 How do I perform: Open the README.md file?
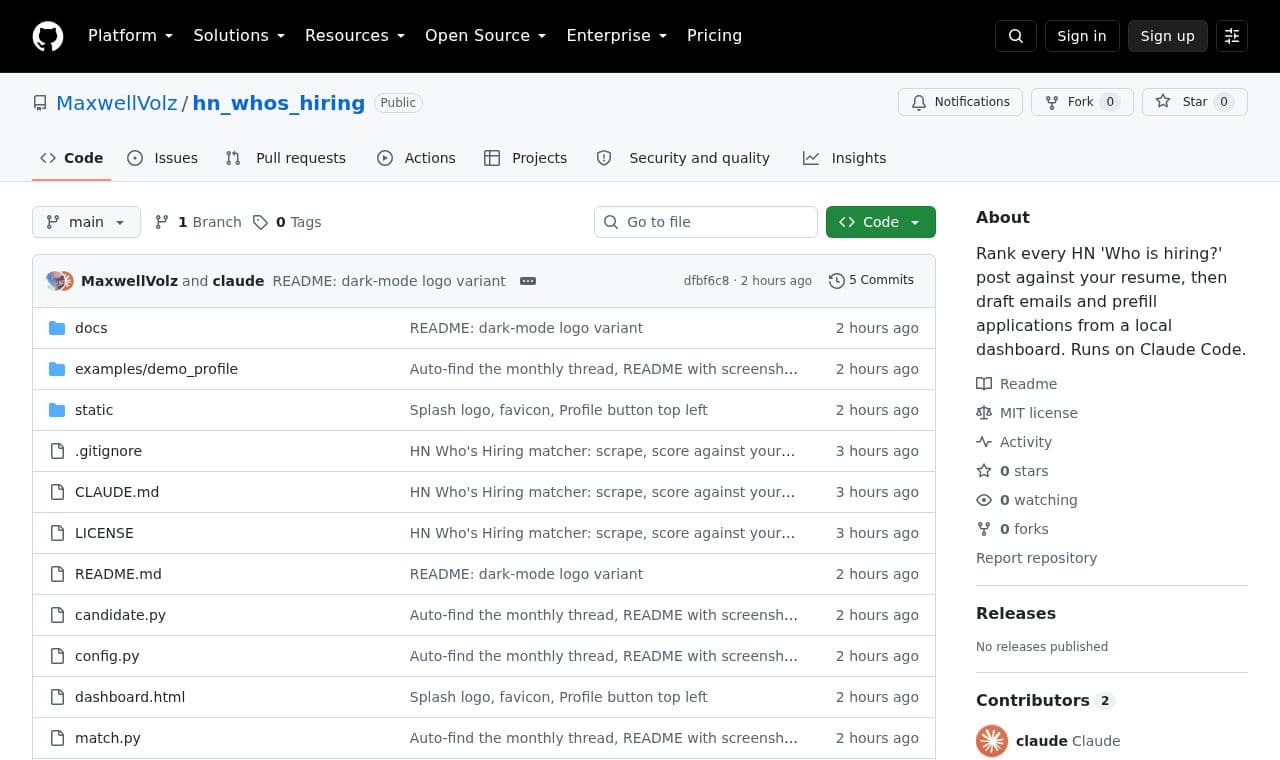point(118,574)
